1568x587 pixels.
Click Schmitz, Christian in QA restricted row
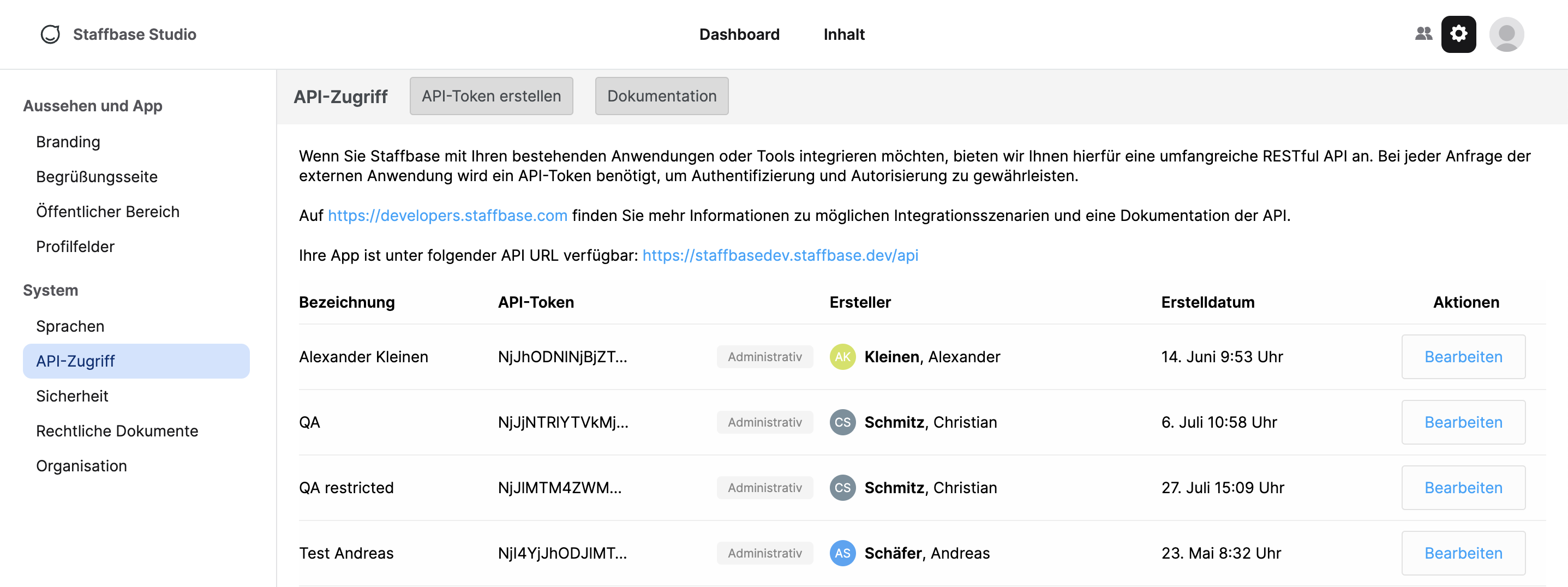pyautogui.click(x=931, y=488)
